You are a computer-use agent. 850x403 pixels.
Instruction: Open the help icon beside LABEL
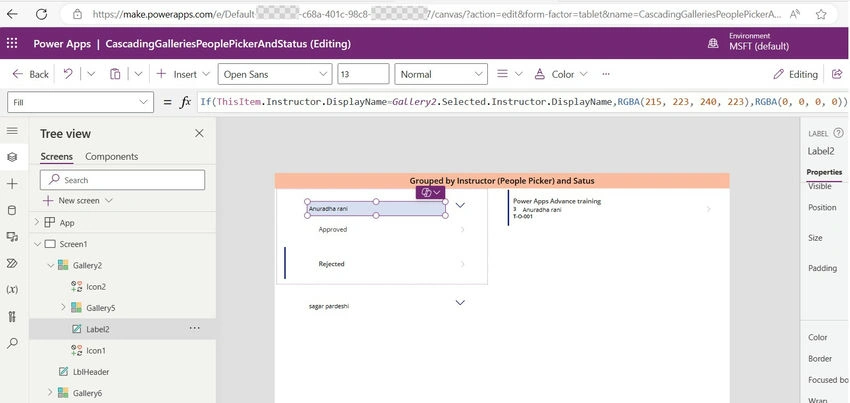pos(838,133)
